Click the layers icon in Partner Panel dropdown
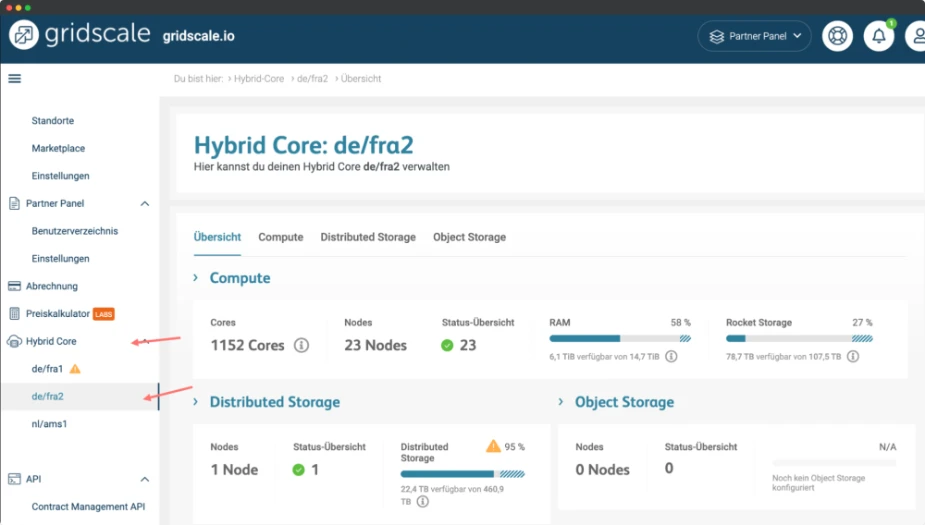Image resolution: width=925 pixels, height=525 pixels. click(717, 37)
